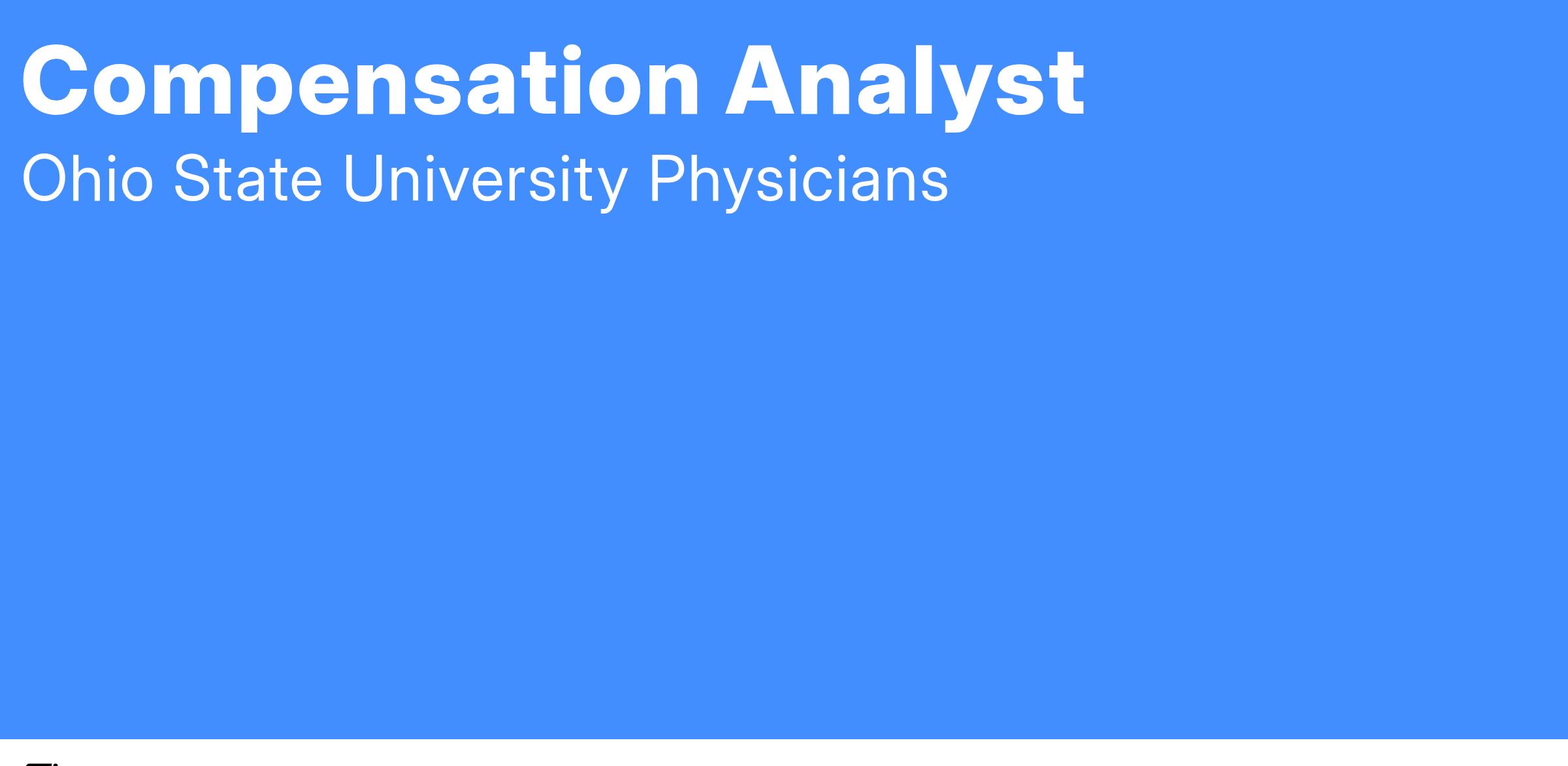Click the empty blue banner area below the subtitle
The width and height of the screenshot is (1568, 766).
point(784,457)
